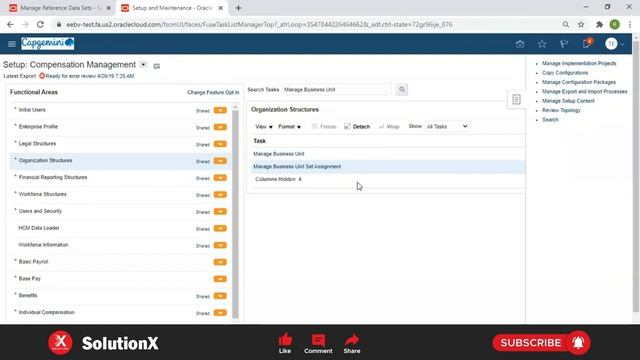Click the page vertical scrollbar
The height and width of the screenshot is (360, 640).
point(636,176)
